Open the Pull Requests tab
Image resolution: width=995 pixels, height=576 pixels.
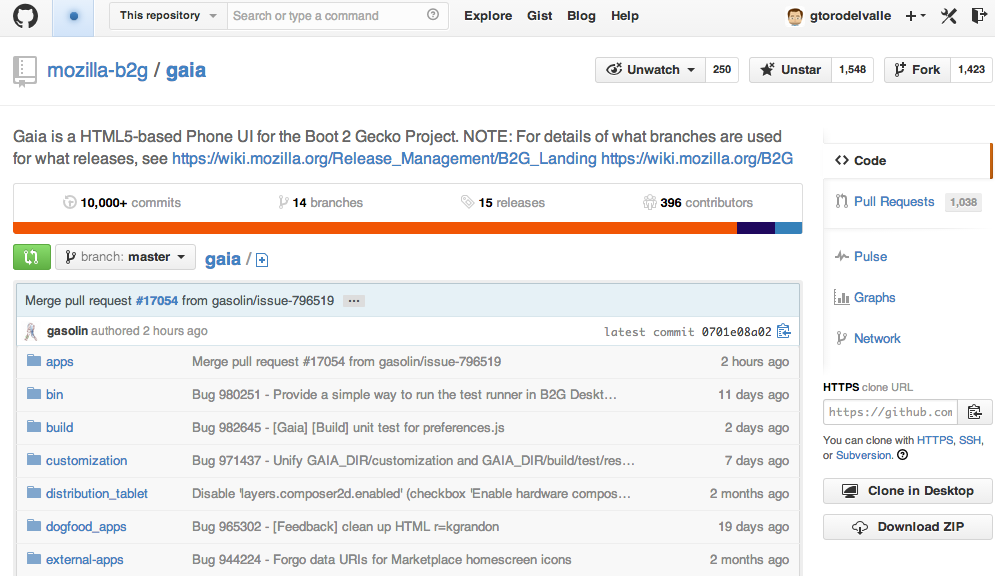(x=893, y=201)
